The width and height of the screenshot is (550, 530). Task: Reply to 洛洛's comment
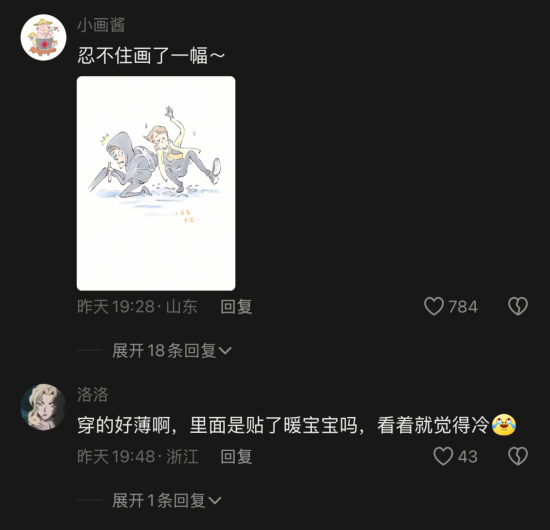[x=236, y=456]
